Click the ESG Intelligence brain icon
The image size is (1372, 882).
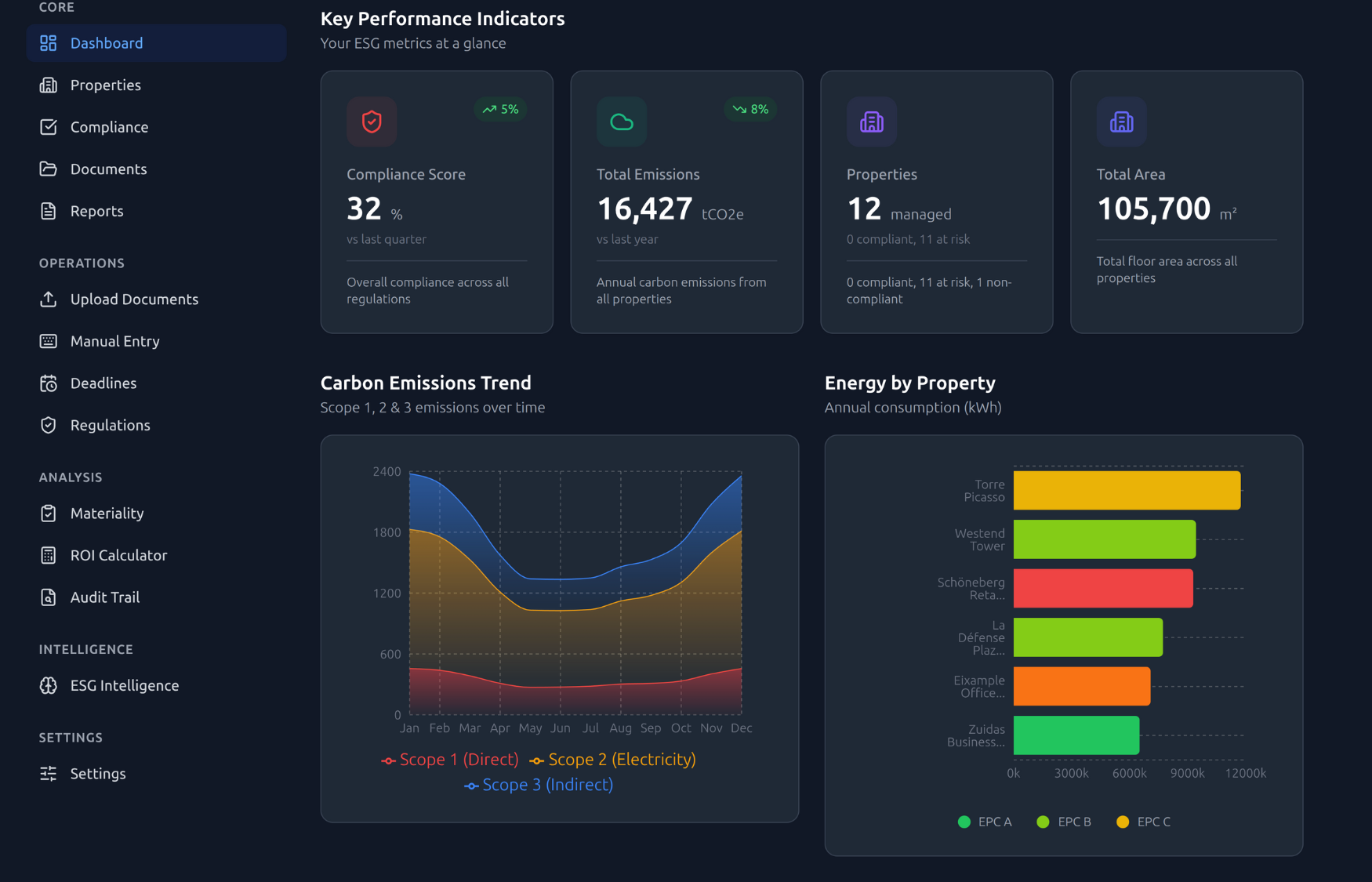click(x=49, y=685)
